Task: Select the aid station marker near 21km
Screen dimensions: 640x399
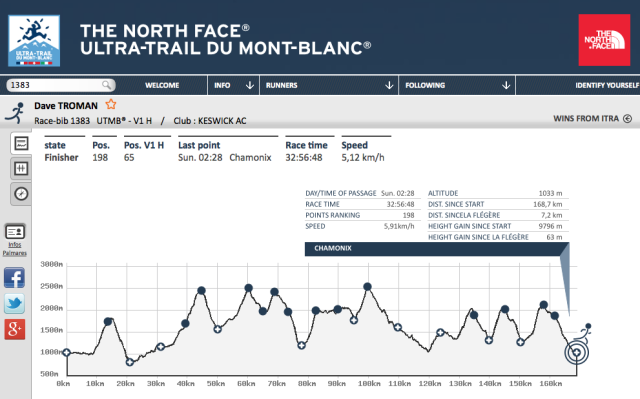Action: (130, 362)
